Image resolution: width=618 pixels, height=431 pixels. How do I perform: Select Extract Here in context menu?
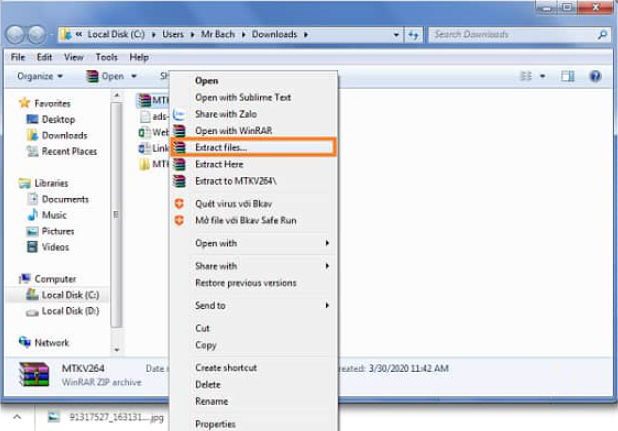click(253, 164)
